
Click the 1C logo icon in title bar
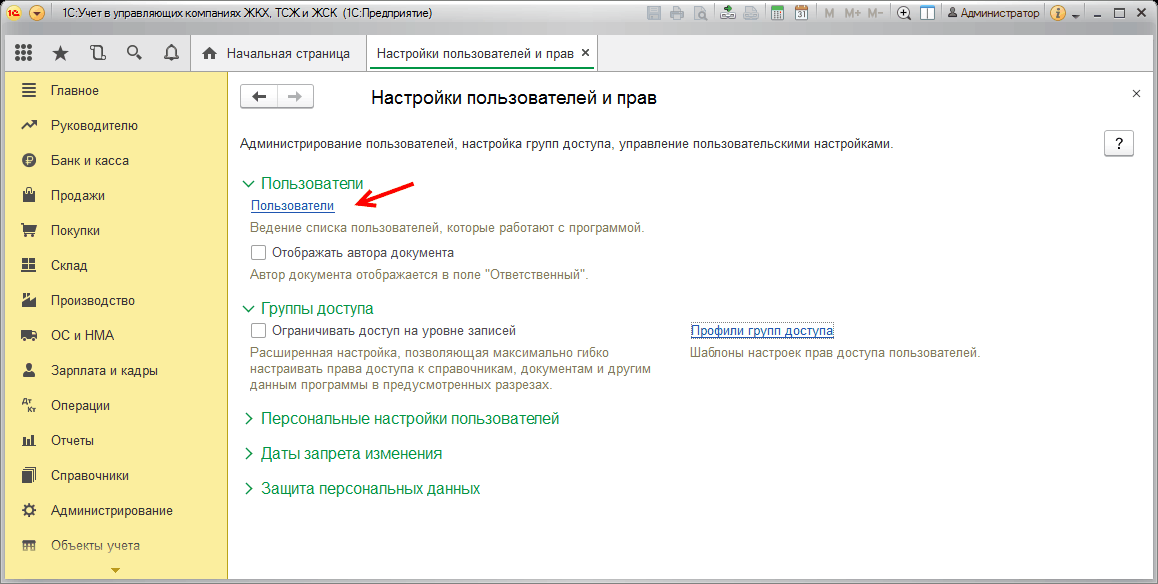14,13
